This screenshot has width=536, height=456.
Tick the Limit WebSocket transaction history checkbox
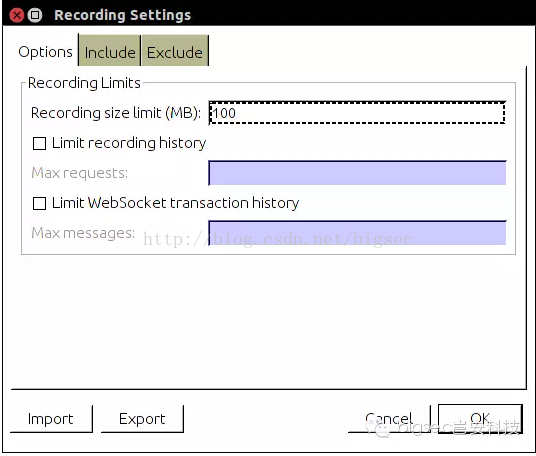pos(39,203)
